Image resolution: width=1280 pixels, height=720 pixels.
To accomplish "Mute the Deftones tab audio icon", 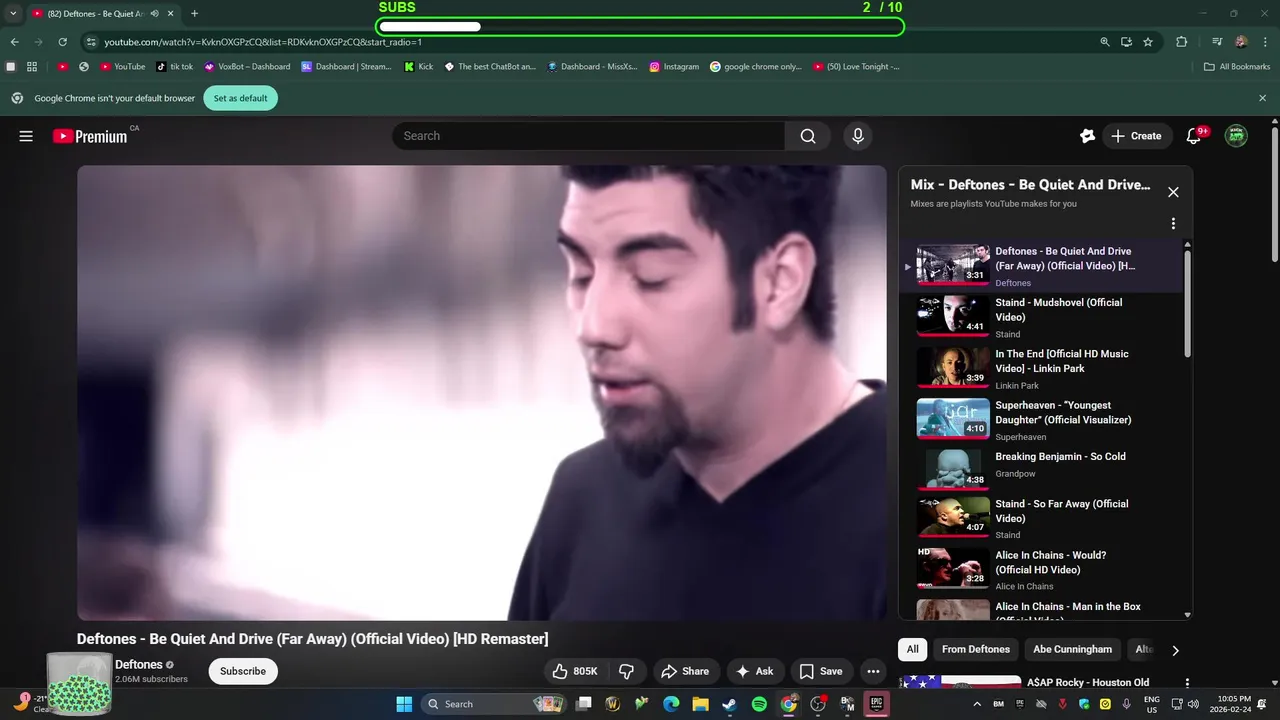I will tap(155, 14).
